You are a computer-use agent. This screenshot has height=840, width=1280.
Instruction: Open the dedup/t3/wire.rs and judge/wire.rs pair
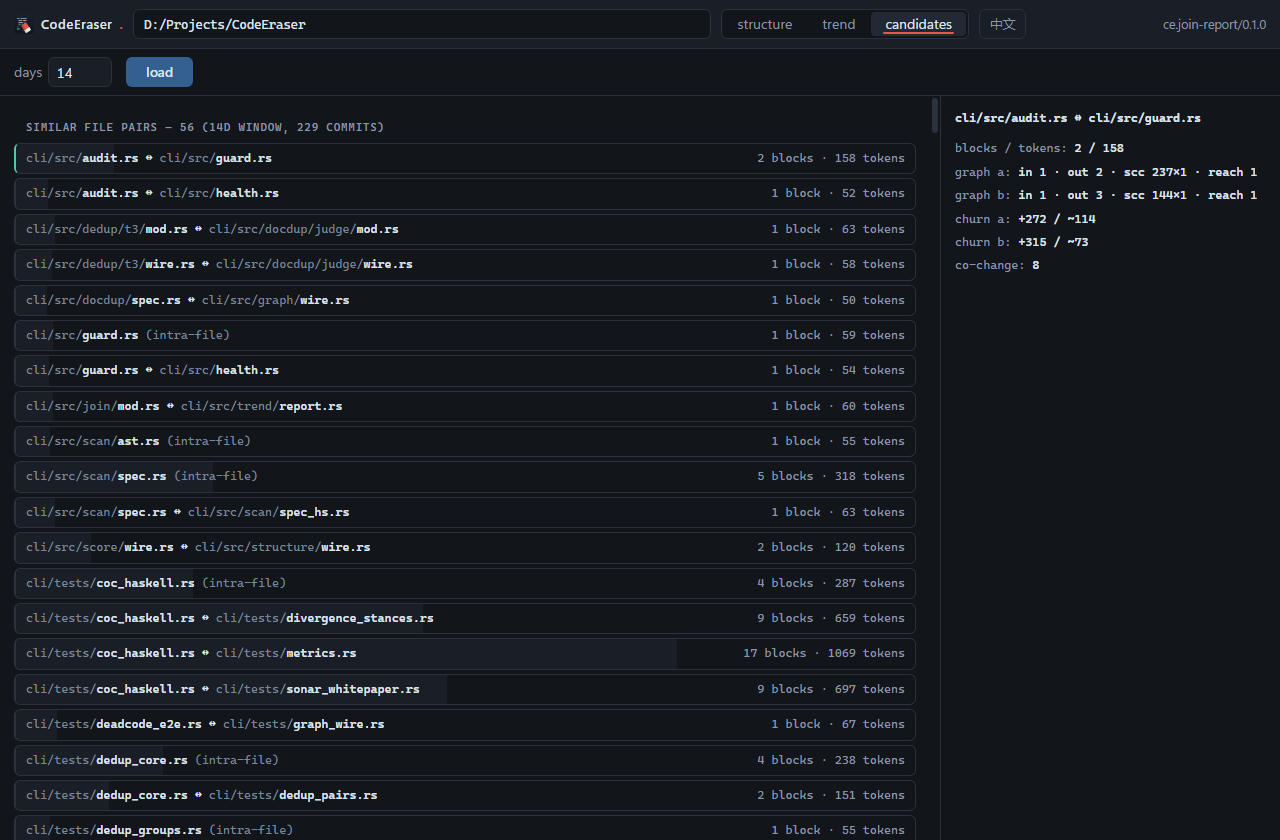pos(465,264)
